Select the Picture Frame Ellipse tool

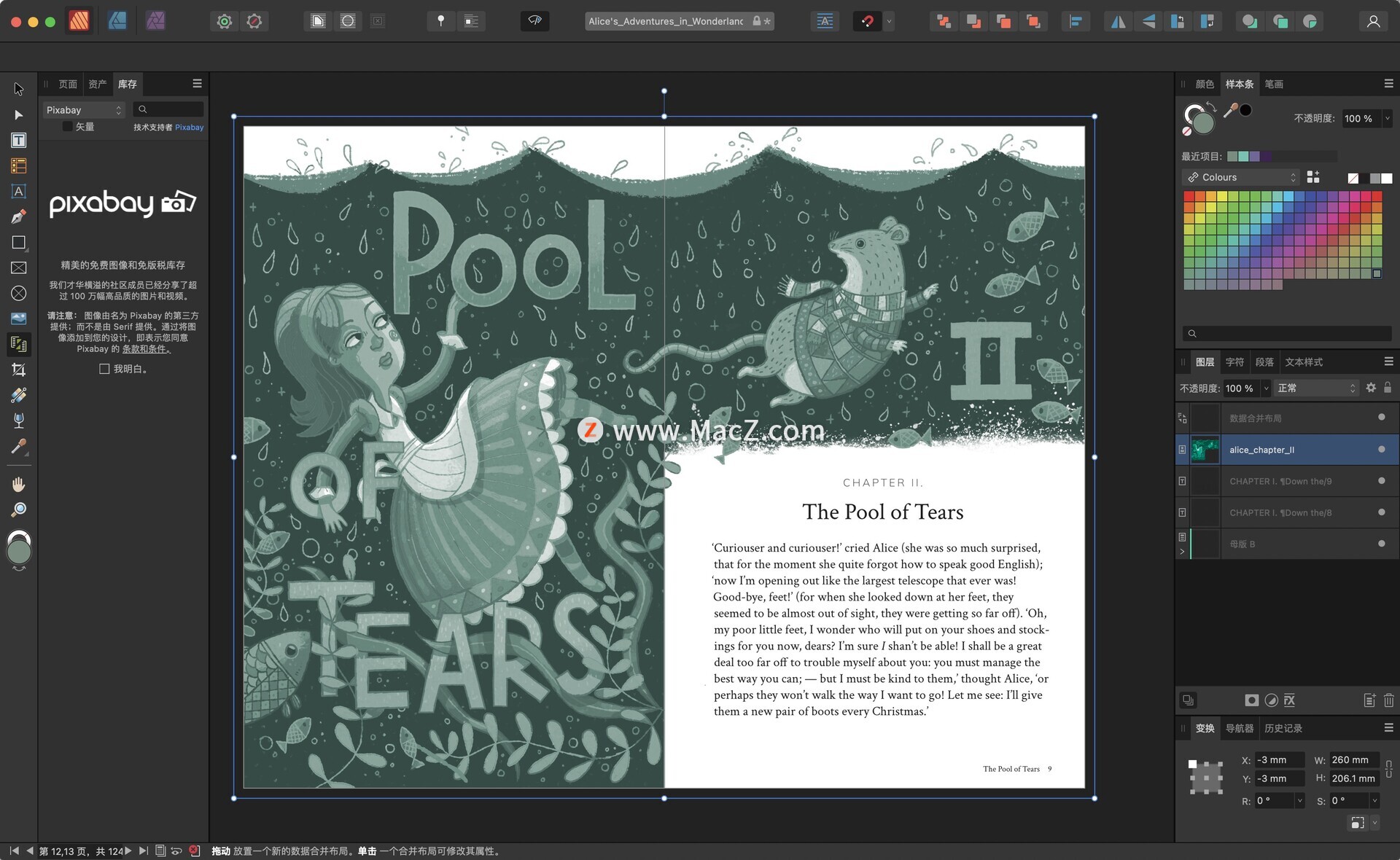[19, 293]
